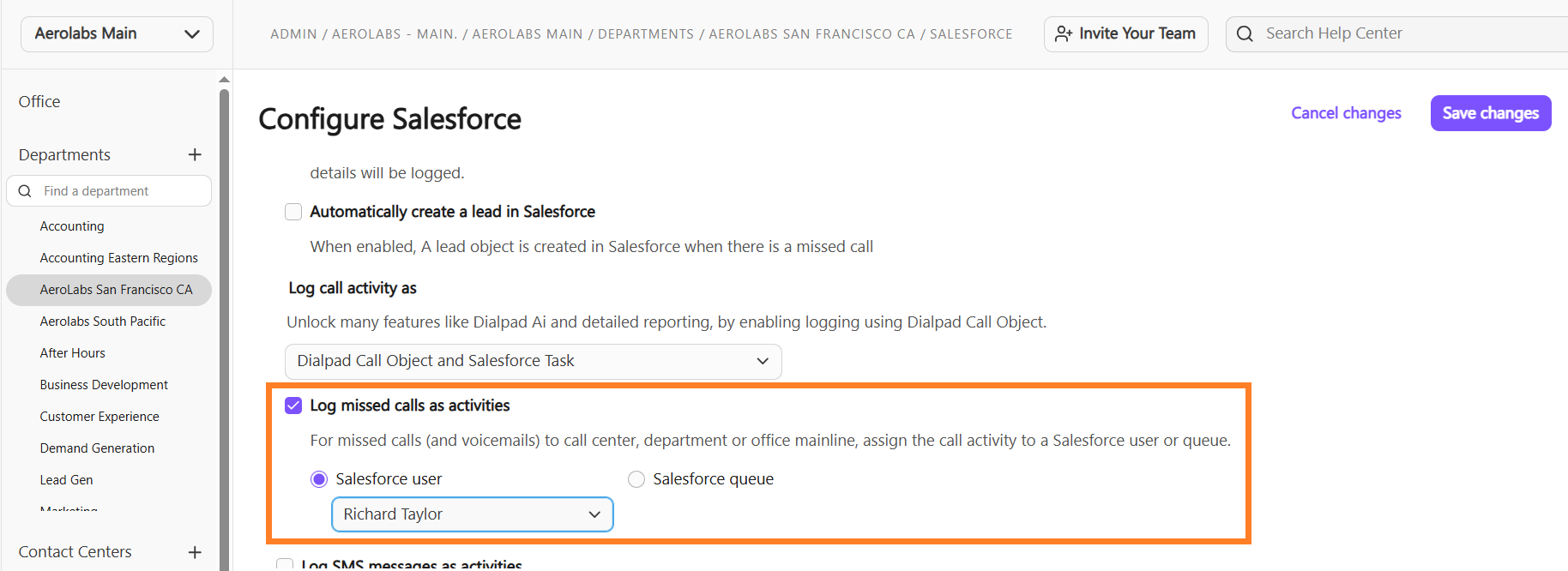This screenshot has height=571, width=1568.
Task: Click ADMIN in the breadcrumb
Action: tap(293, 34)
